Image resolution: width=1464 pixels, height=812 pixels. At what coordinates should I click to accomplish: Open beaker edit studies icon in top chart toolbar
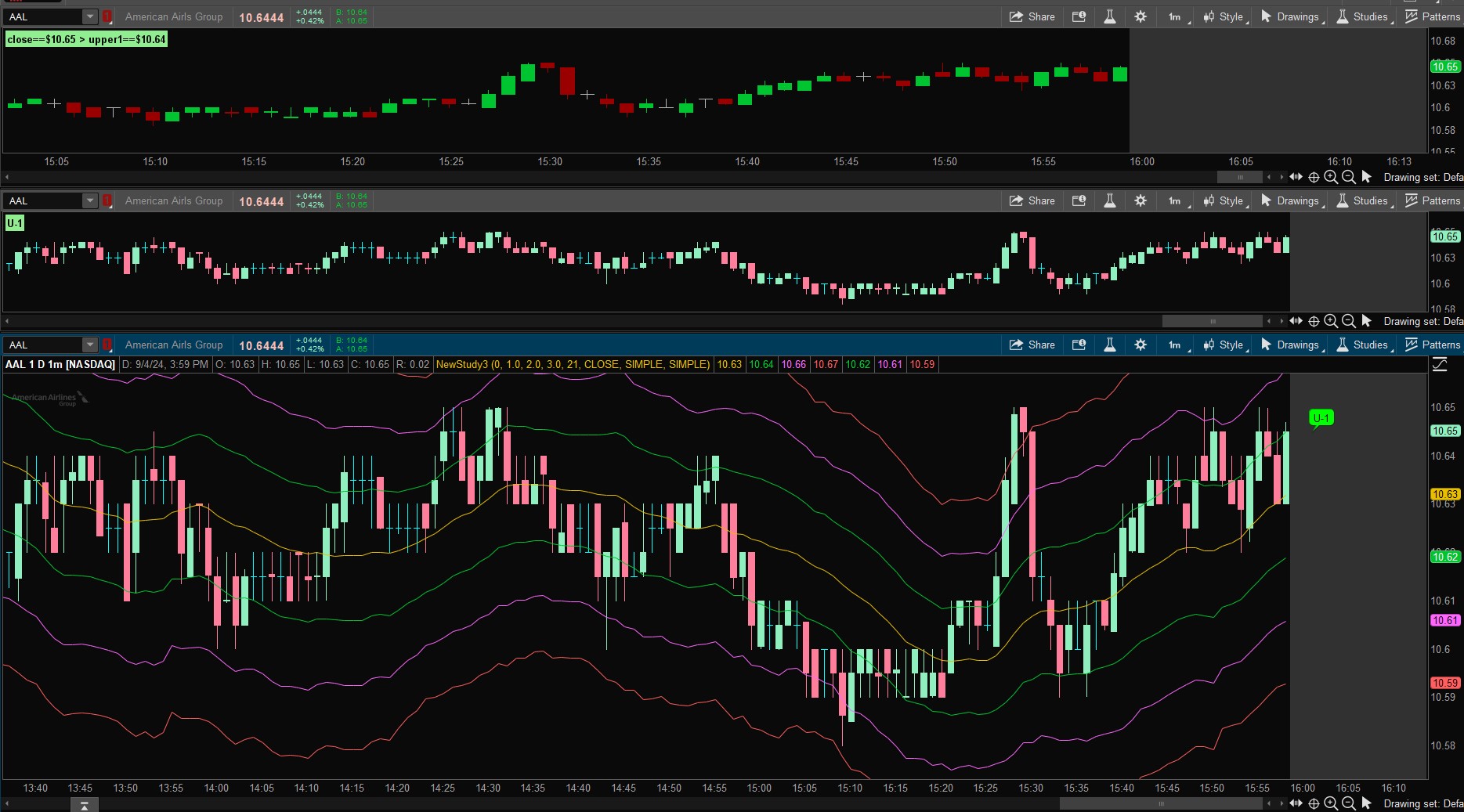1110,16
